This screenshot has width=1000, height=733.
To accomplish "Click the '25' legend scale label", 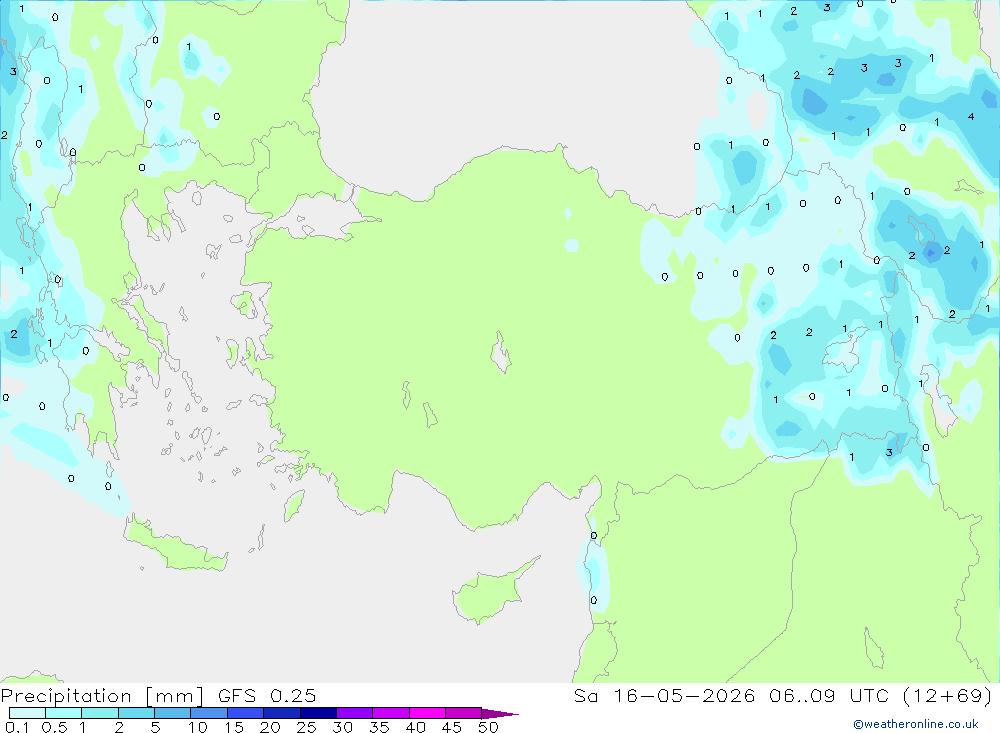I will 307,727.
